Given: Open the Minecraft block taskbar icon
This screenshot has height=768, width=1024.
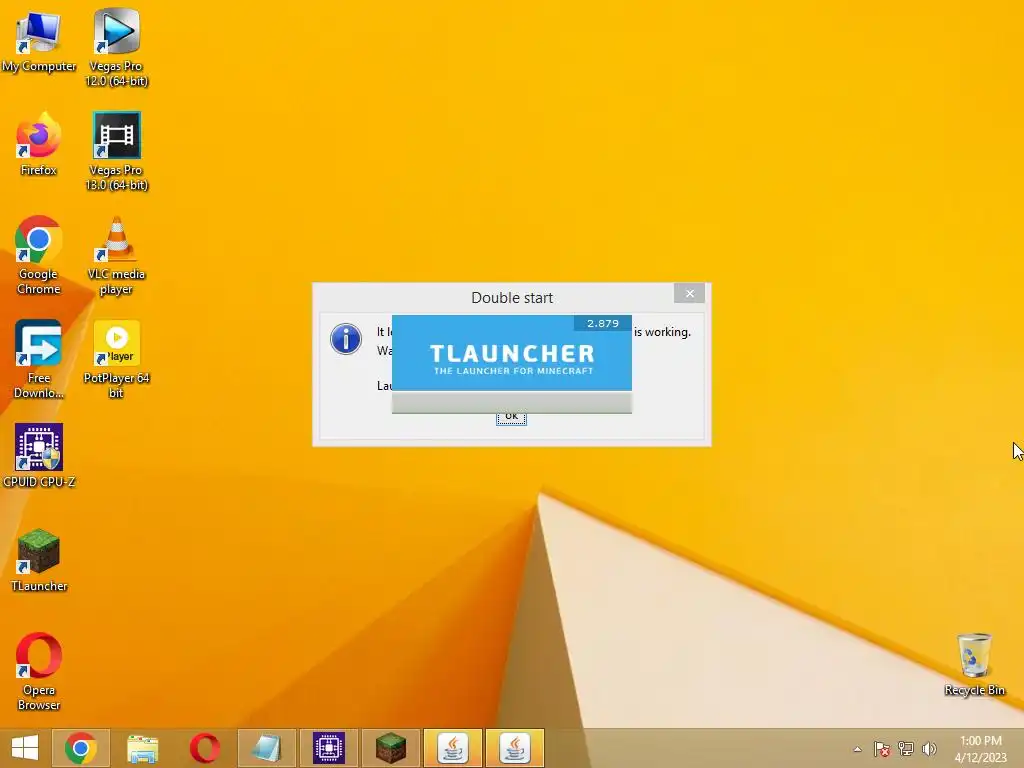Looking at the screenshot, I should click(391, 748).
